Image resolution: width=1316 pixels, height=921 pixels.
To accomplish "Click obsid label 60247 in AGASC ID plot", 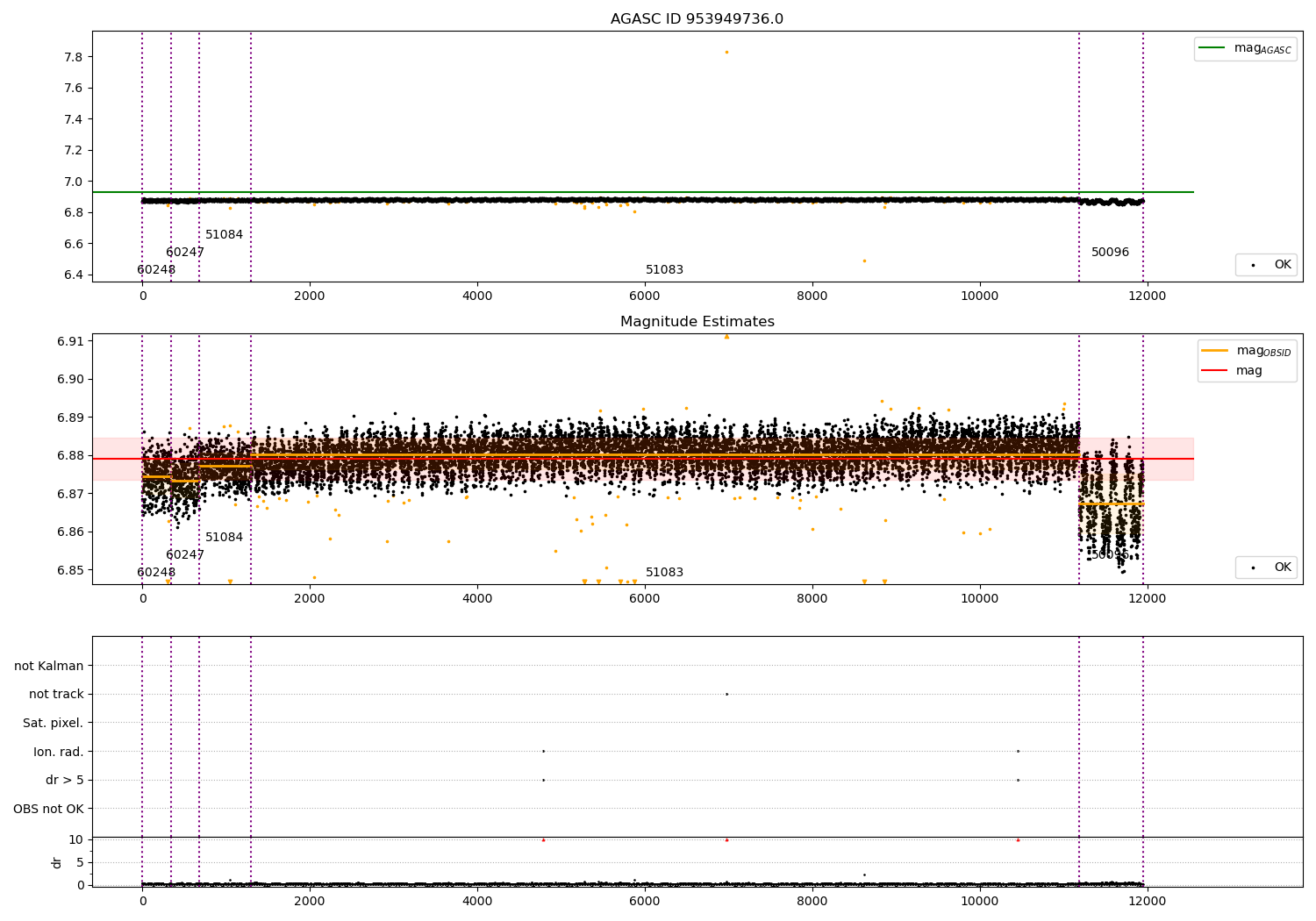I will tap(185, 253).
